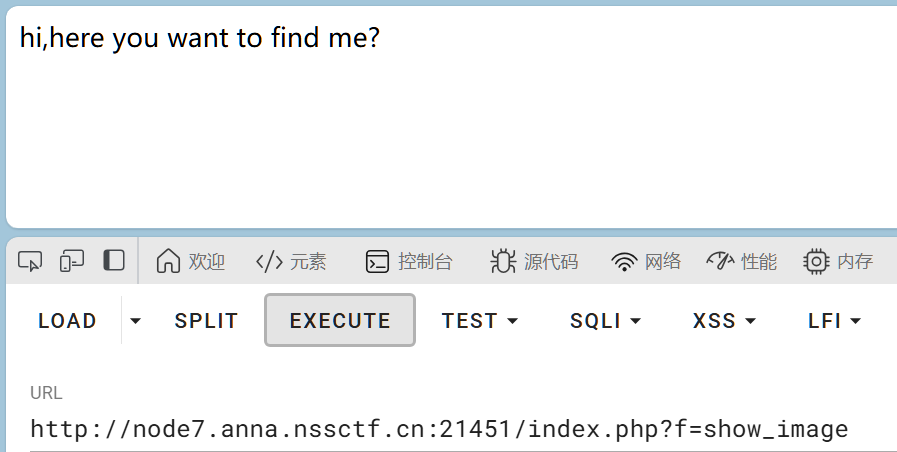Click the Console terminal icon
Image resolution: width=897 pixels, height=452 pixels.
[377, 262]
